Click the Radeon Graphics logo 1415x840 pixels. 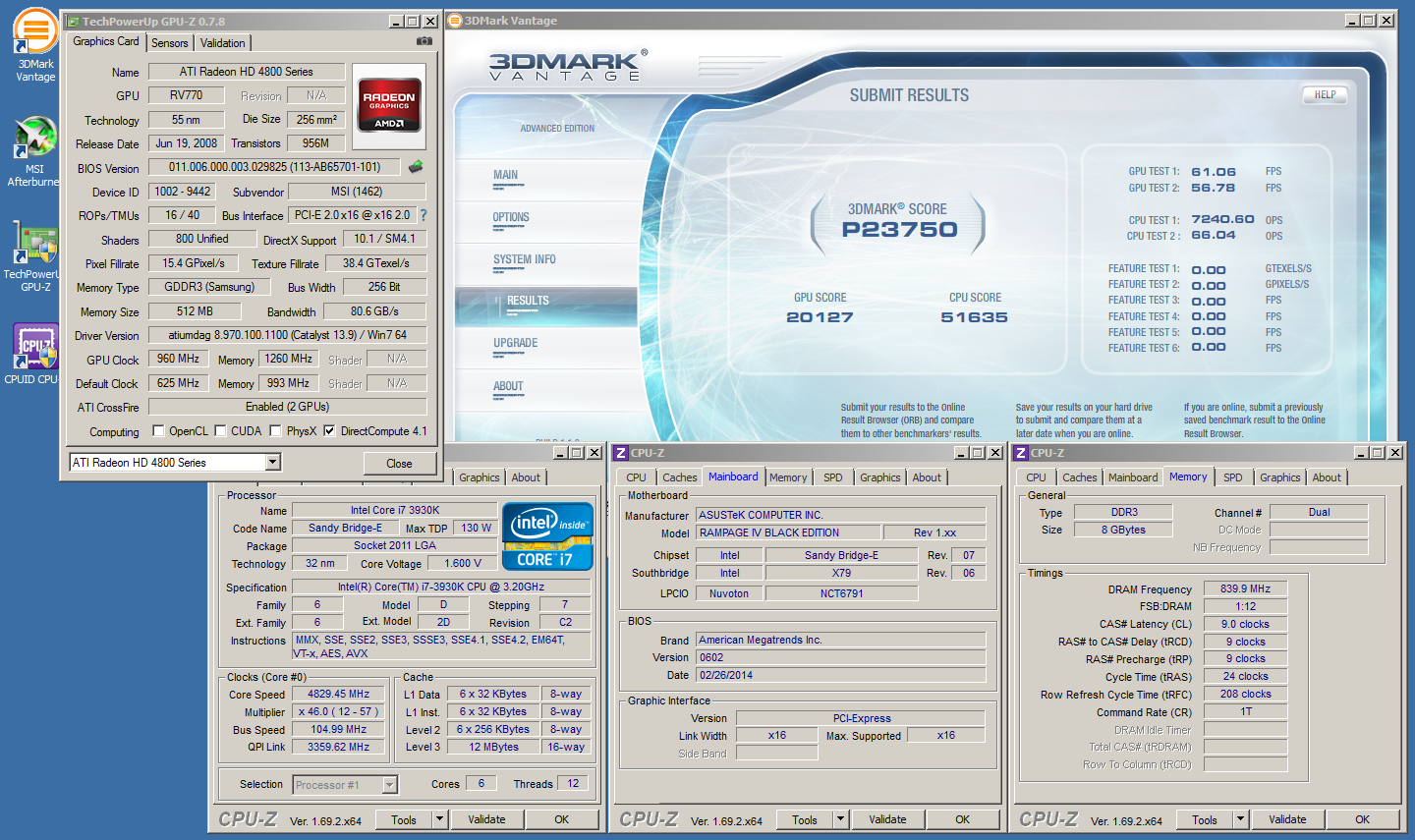389,107
